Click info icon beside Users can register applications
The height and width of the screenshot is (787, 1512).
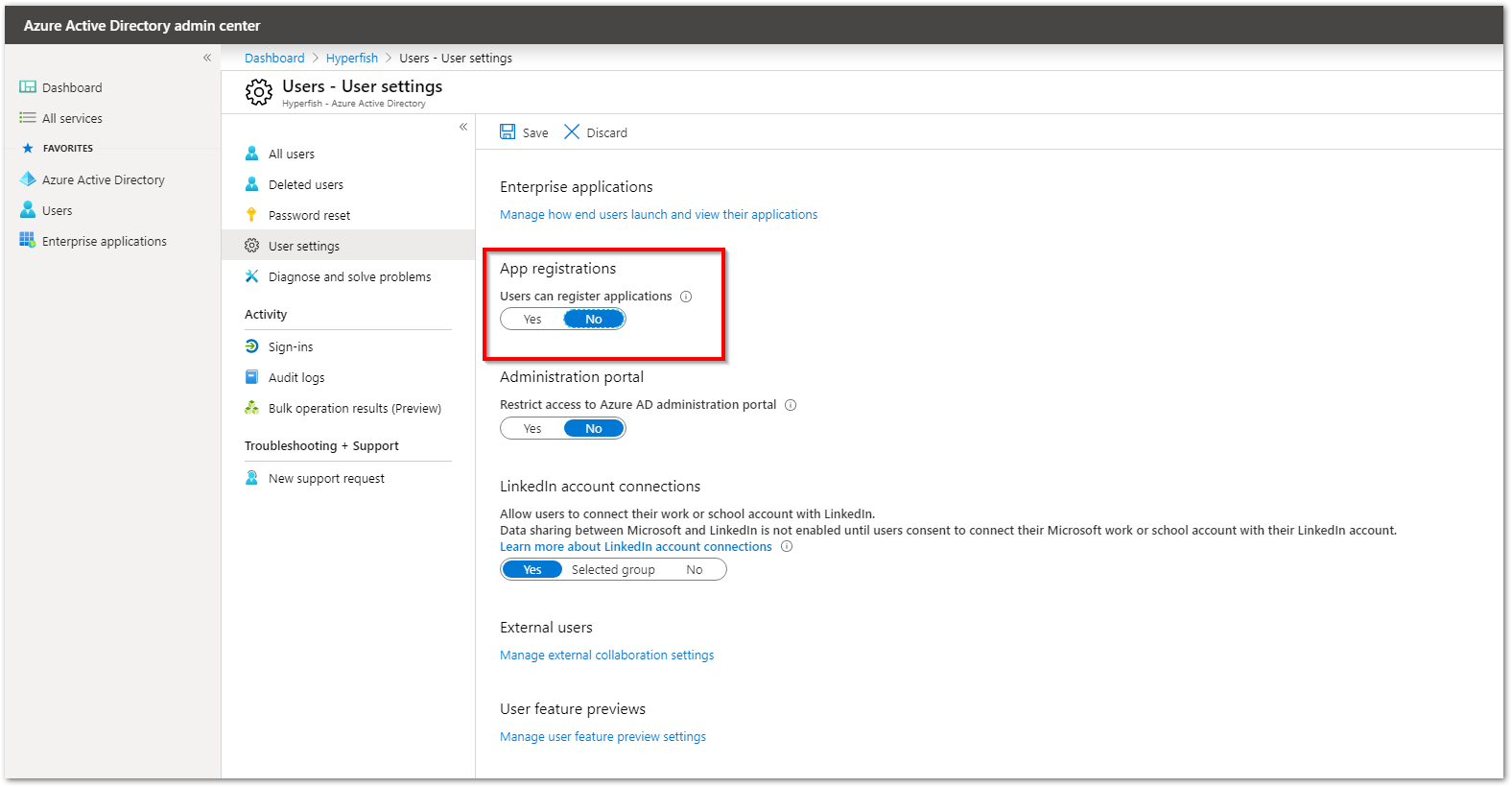(686, 297)
